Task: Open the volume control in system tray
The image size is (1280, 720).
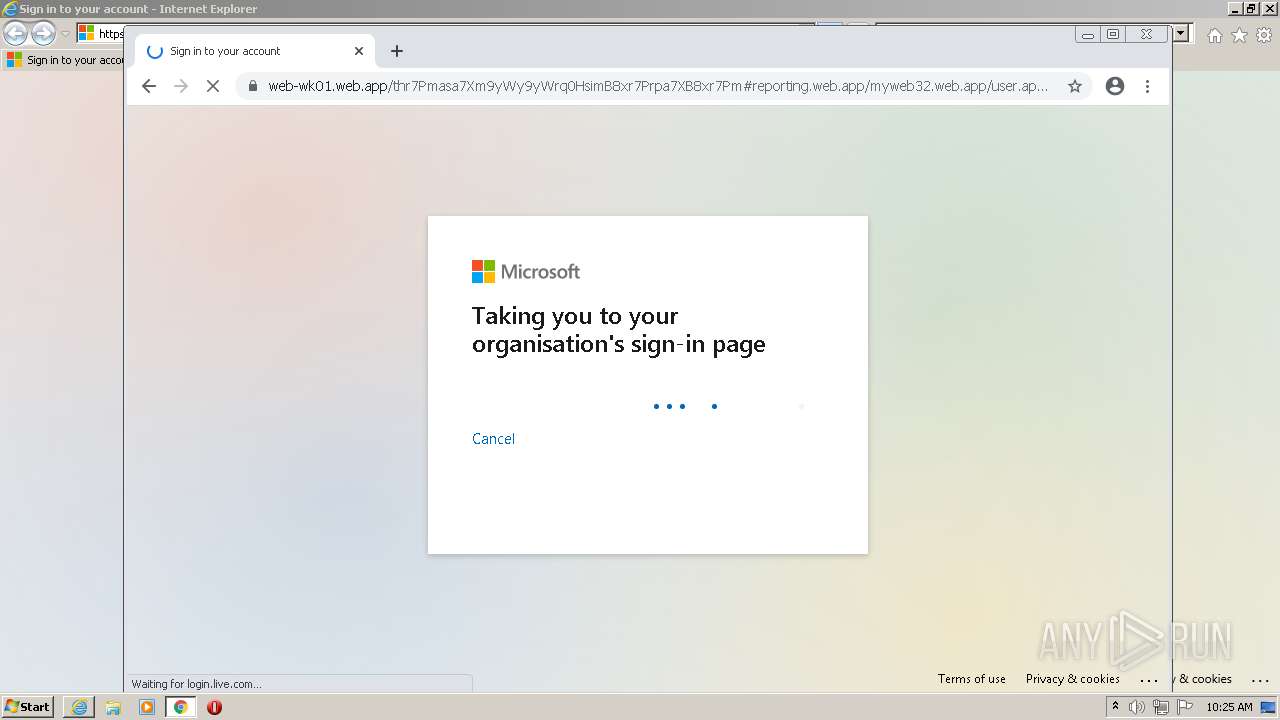Action: coord(1137,707)
